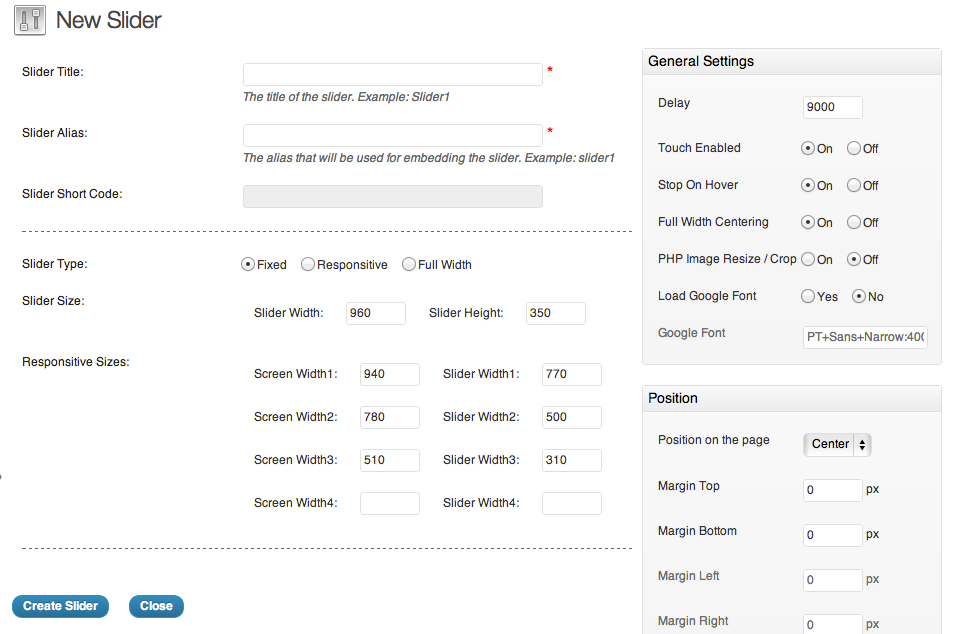Set Stop On Hover to On
Image resolution: width=977 pixels, height=634 pixels.
click(x=808, y=185)
